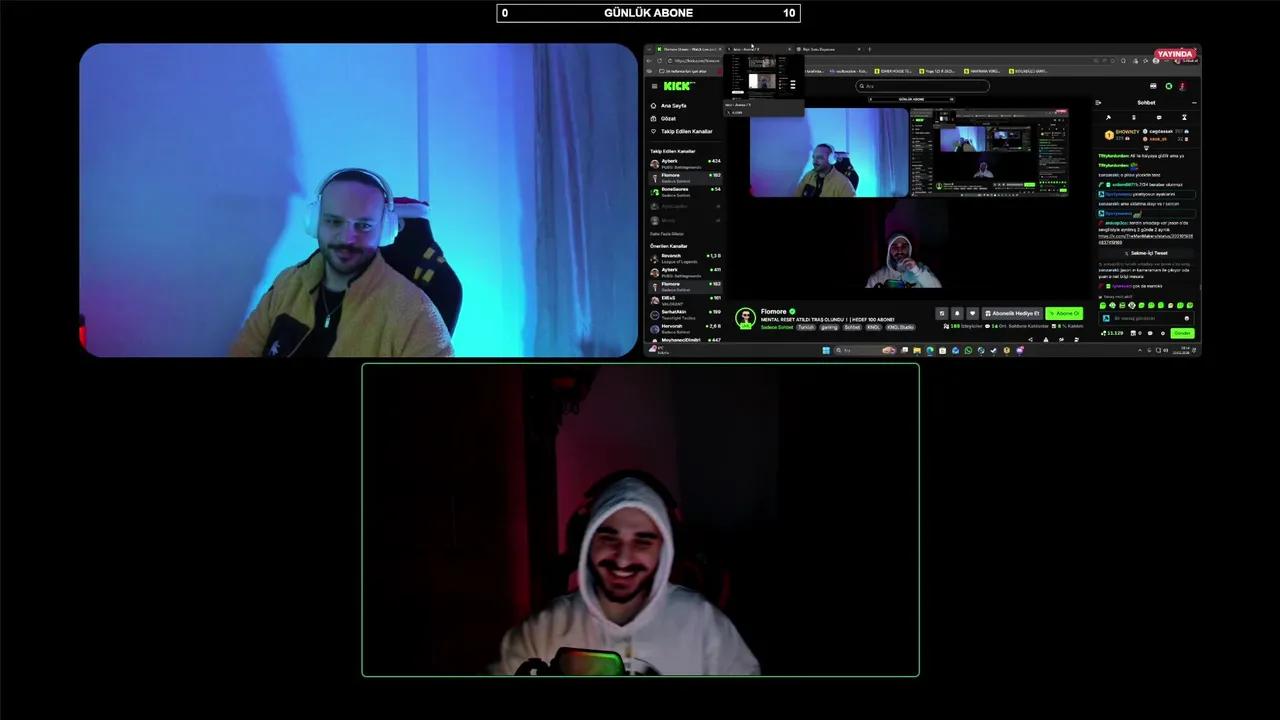The height and width of the screenshot is (720, 1280).
Task: Reload the page with the refresh icon
Action: (659, 61)
